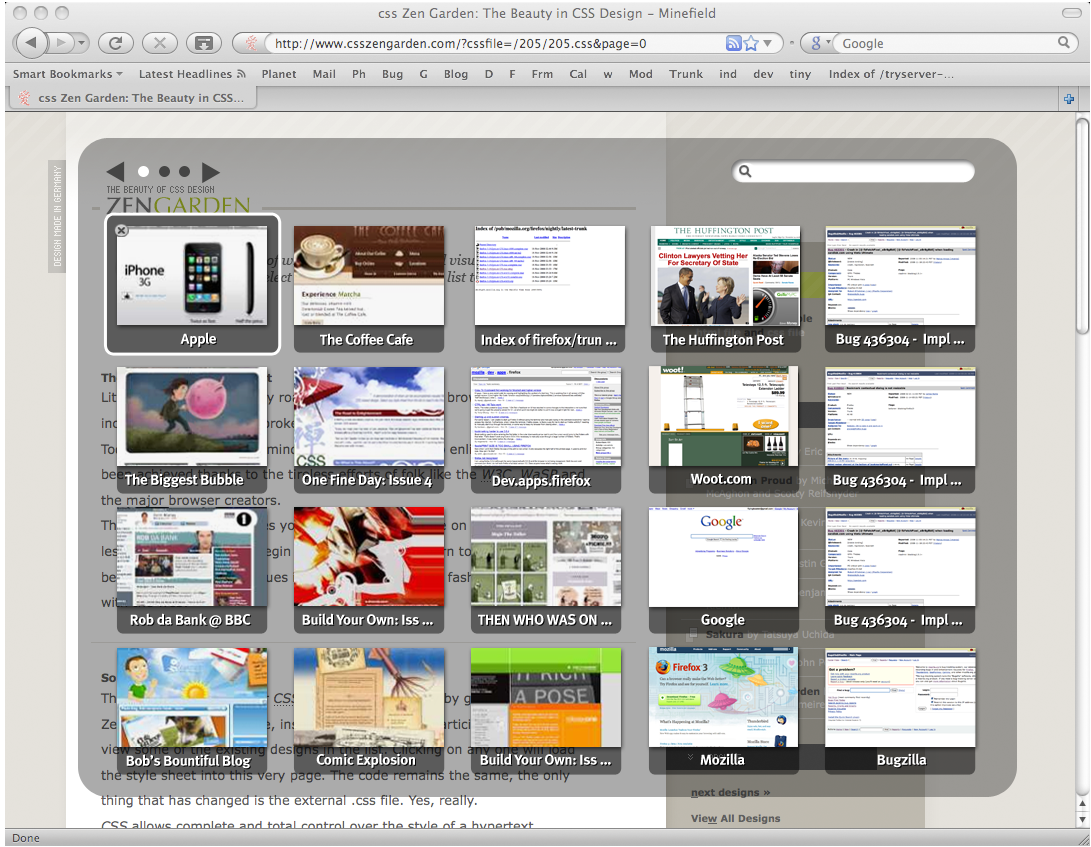
Task: Open The Huffington Post thumbnail
Action: point(725,288)
